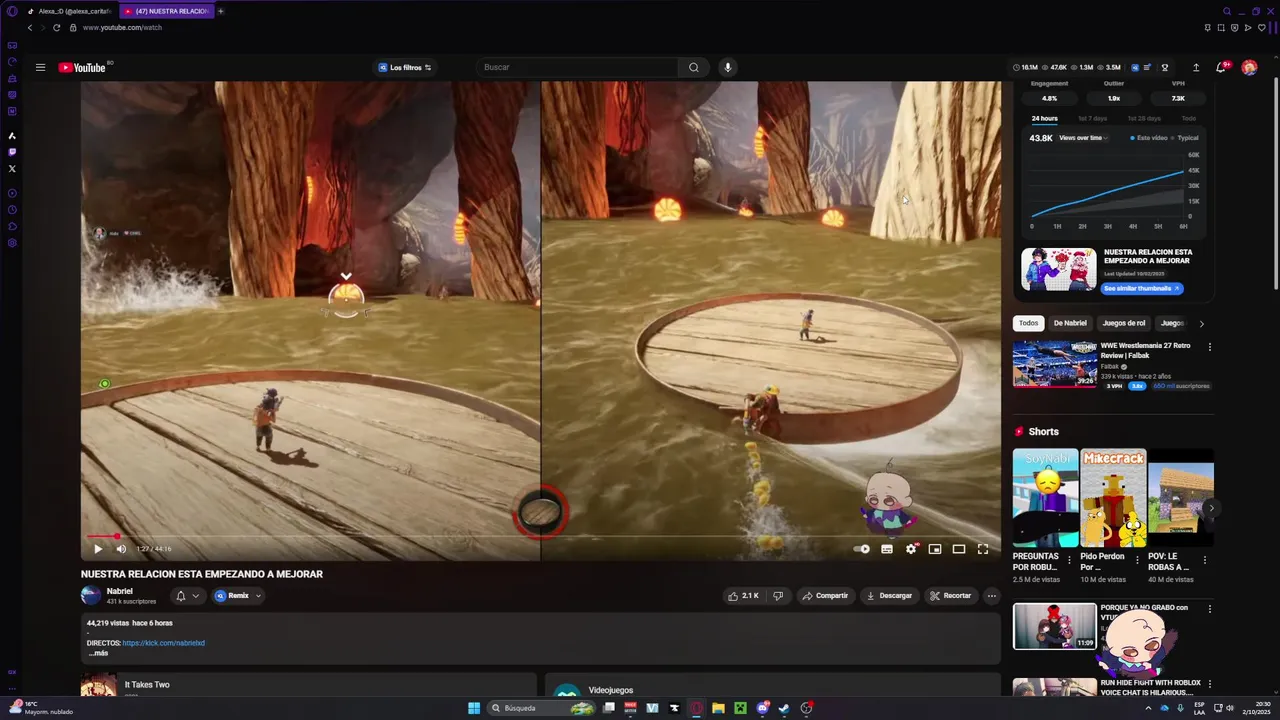This screenshot has height=720, width=1280.
Task: Click the trophy icon in the stats bar
Action: (1164, 68)
